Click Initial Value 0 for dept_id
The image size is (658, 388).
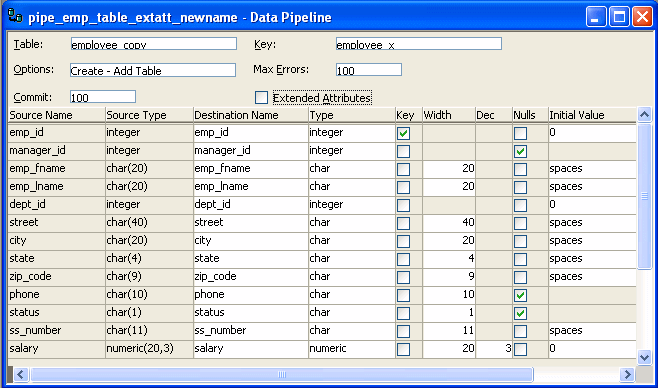coord(592,205)
